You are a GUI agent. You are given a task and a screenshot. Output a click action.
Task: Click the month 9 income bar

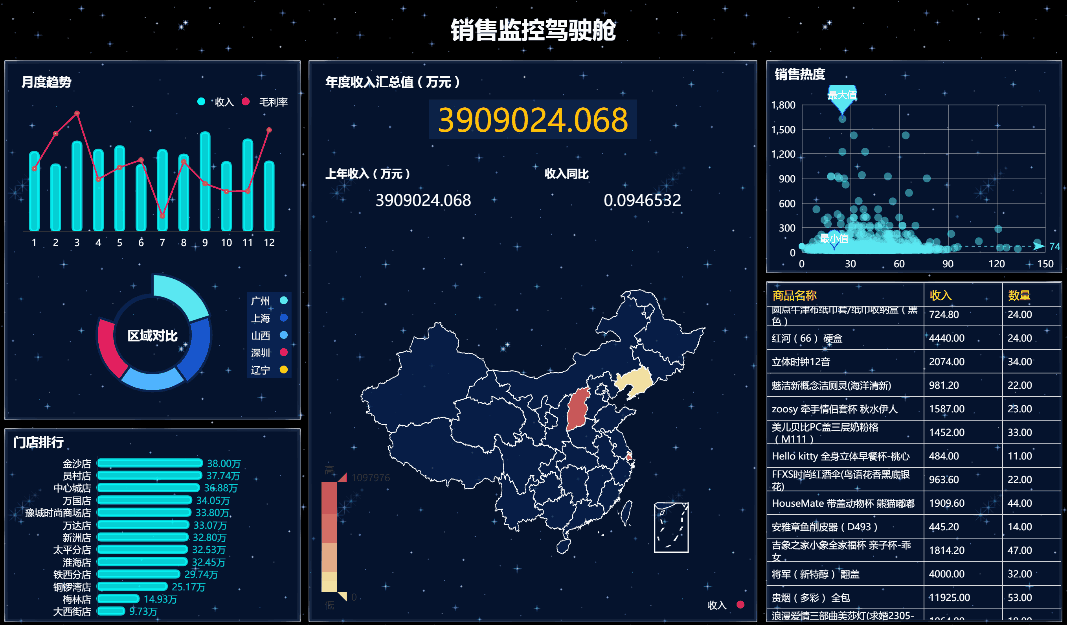[205, 181]
